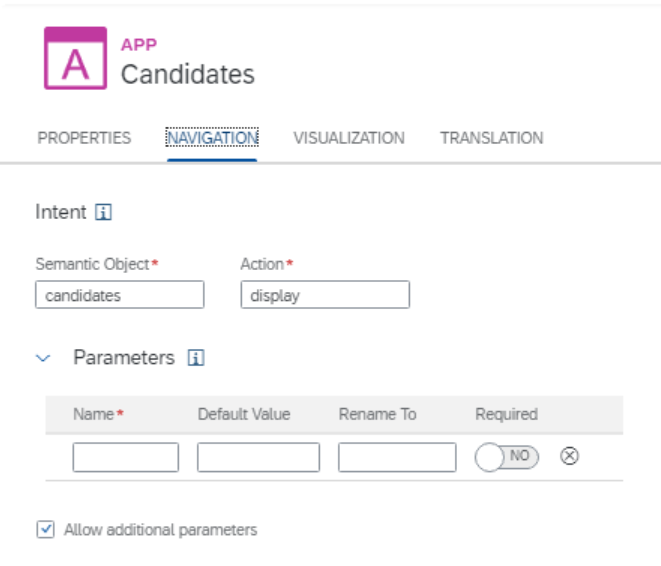Select the Translation tab
Viewport: 661px width, 566px height.
click(x=491, y=138)
